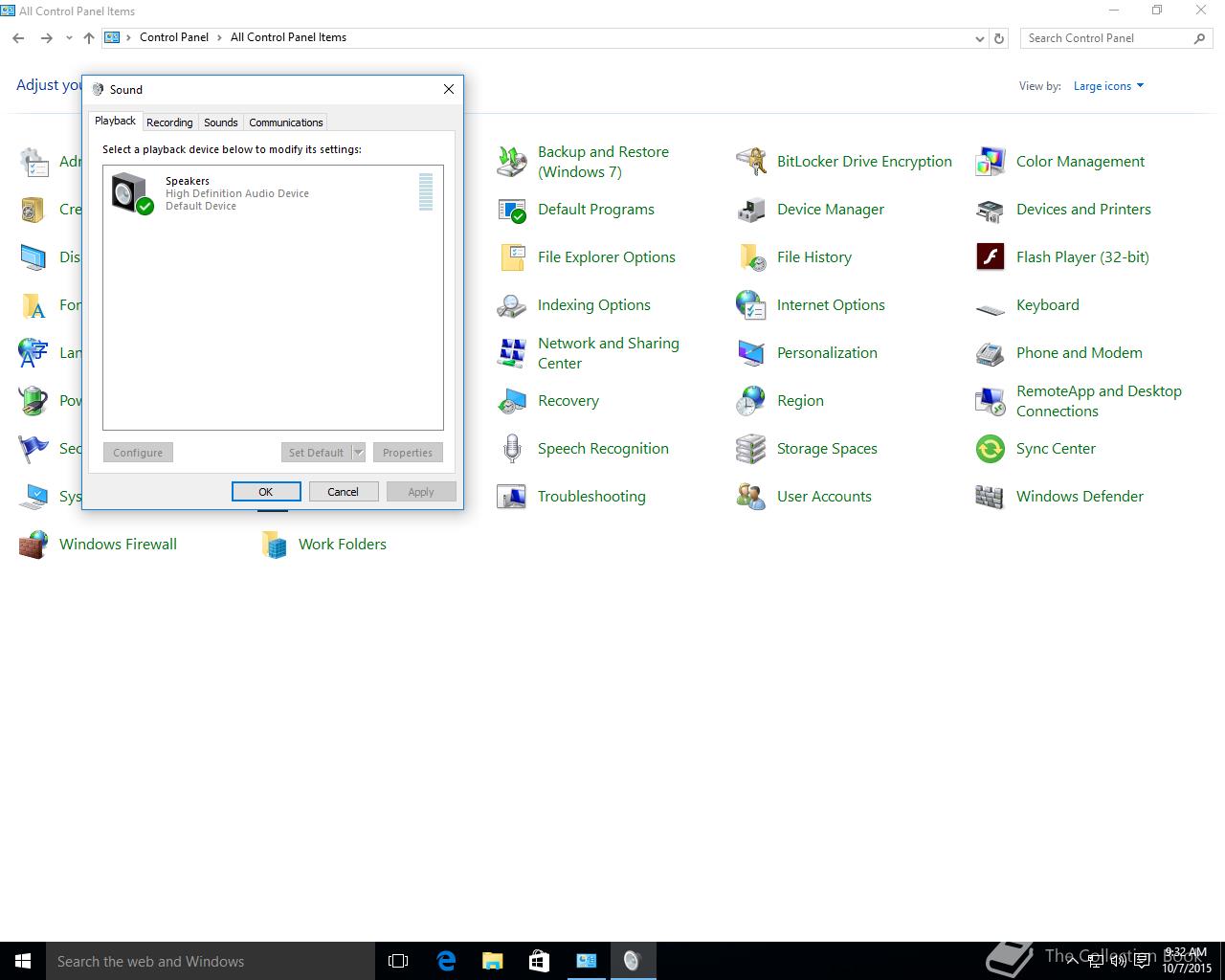The width and height of the screenshot is (1225, 980).
Task: Open the Region globe icon
Action: click(x=751, y=401)
